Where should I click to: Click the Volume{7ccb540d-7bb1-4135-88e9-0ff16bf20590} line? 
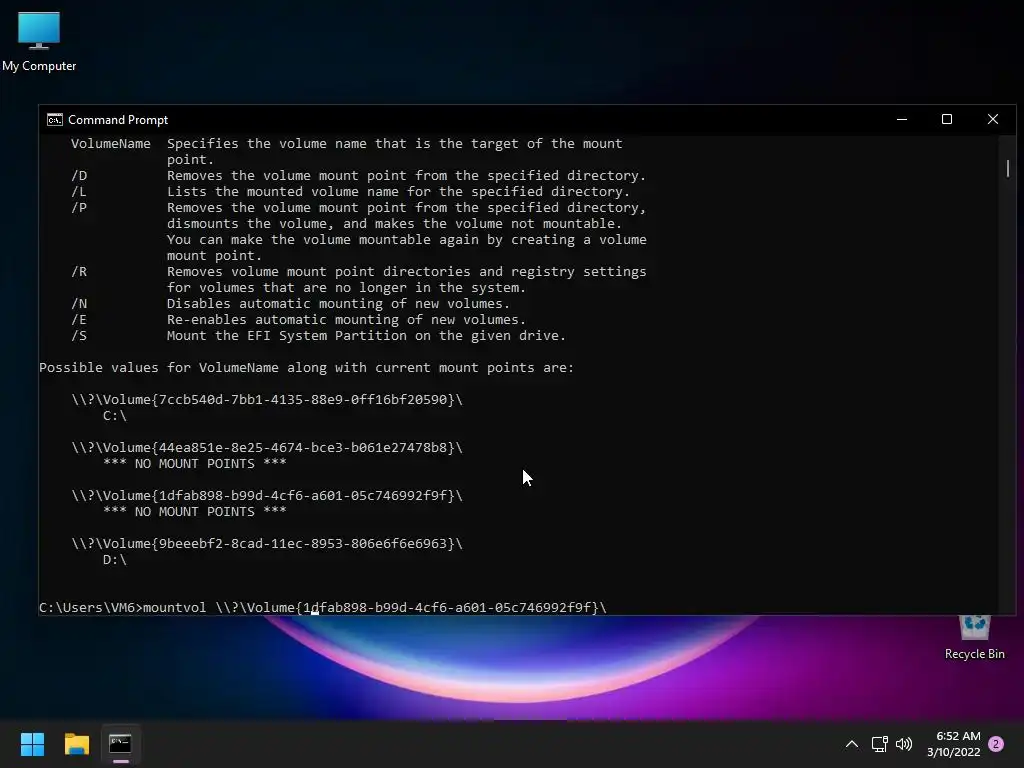pyautogui.click(x=267, y=400)
